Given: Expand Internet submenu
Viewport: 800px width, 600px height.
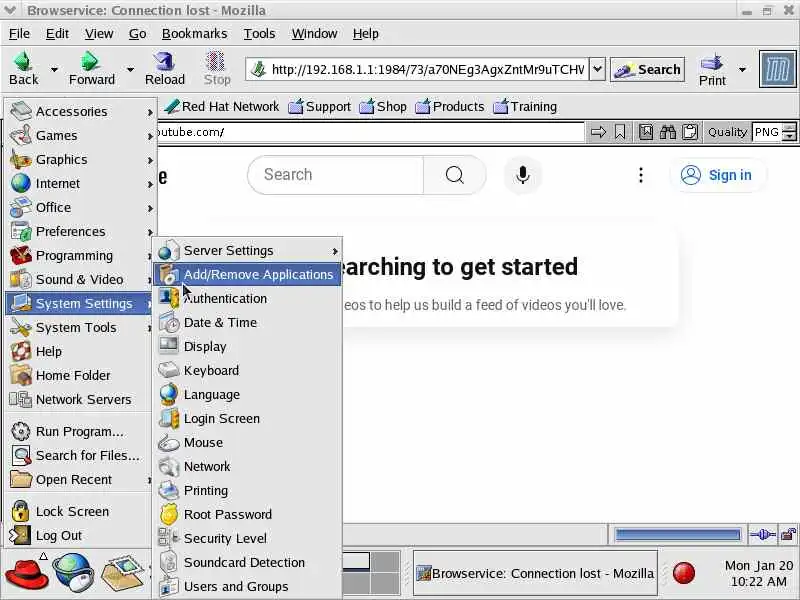Looking at the screenshot, I should (x=81, y=183).
